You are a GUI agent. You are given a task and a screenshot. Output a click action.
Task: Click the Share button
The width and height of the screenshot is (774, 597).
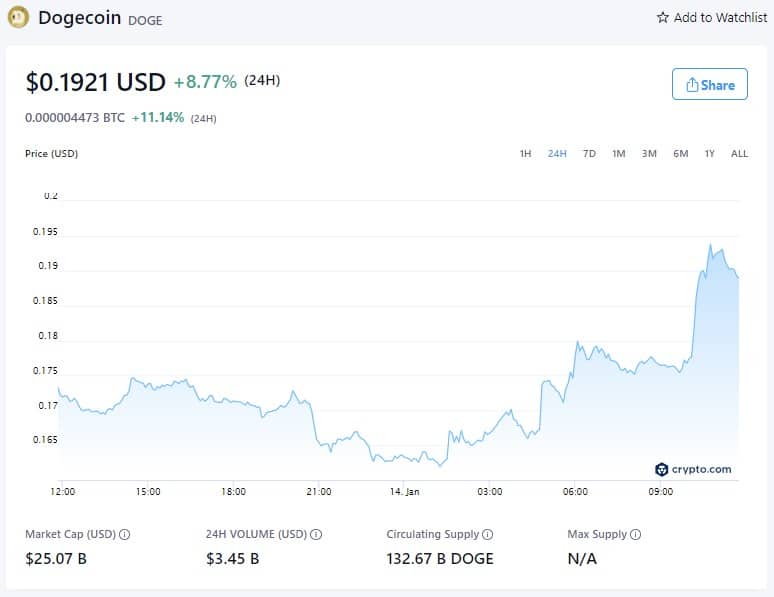point(709,84)
